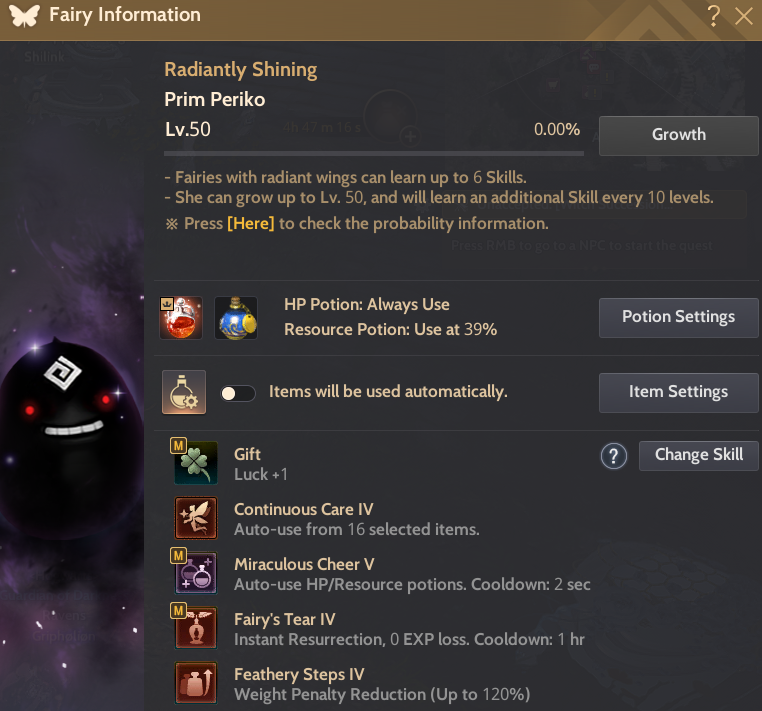Select the Feathery Steps IV weight icon

pos(195,682)
